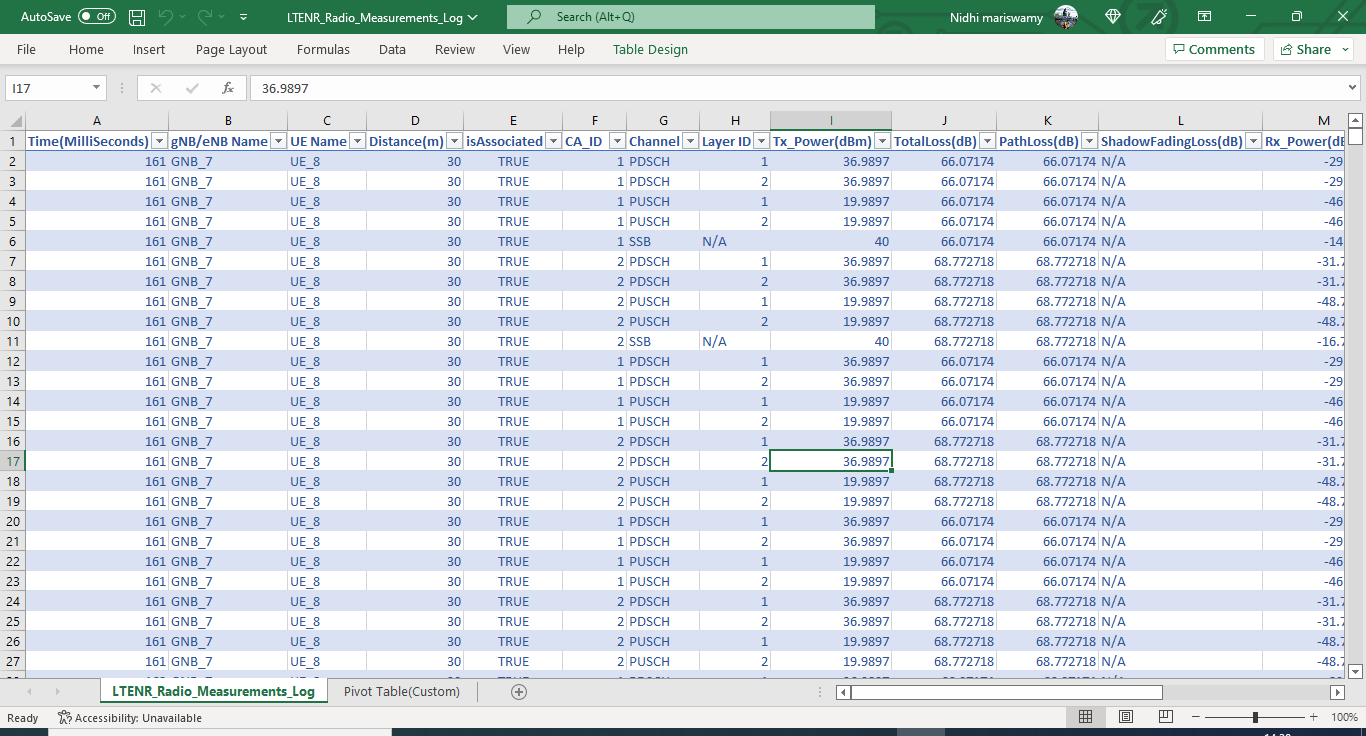The image size is (1366, 736).
Task: Open the PathLoss(dB) filter dropdown
Action: point(1089,141)
